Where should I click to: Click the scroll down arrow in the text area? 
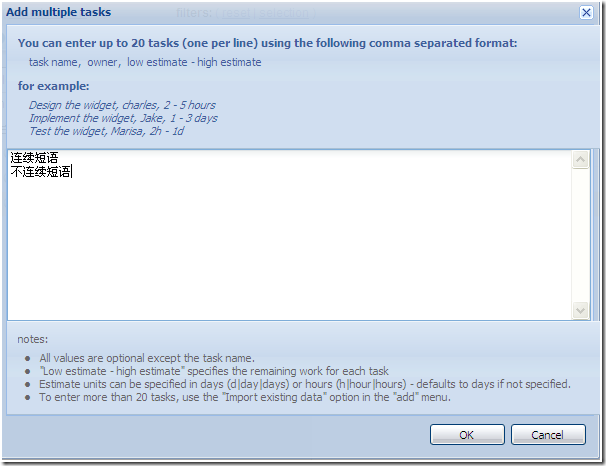click(580, 310)
